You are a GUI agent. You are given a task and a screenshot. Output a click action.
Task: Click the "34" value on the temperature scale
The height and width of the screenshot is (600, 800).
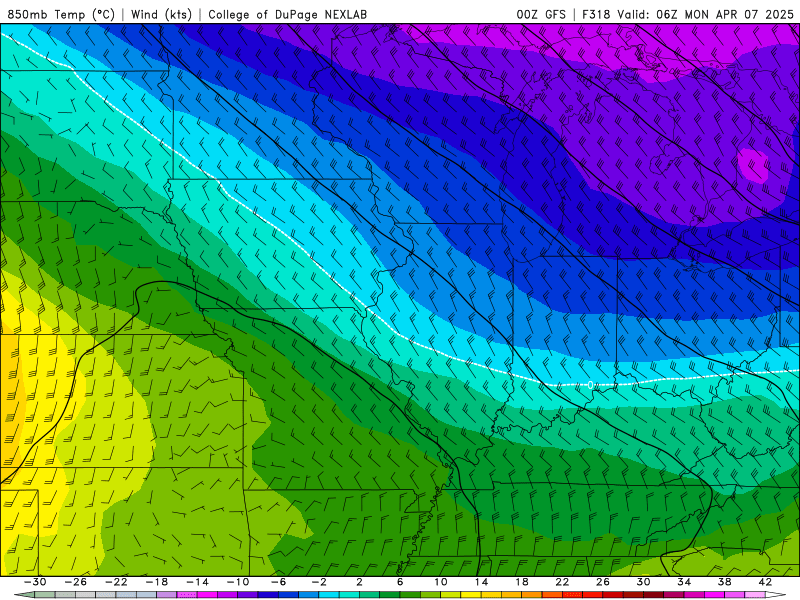[684, 582]
